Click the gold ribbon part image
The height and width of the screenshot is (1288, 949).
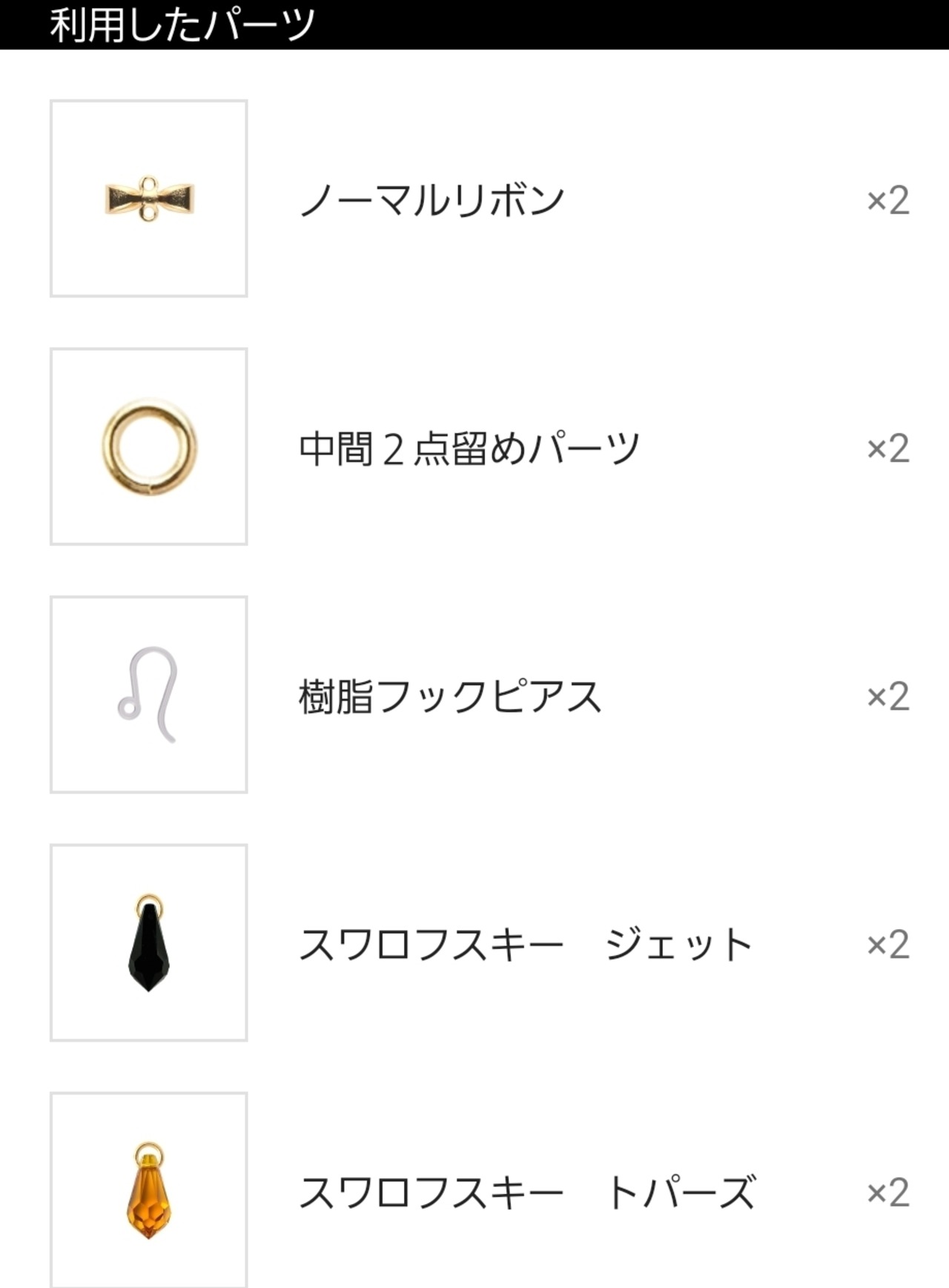click(149, 198)
